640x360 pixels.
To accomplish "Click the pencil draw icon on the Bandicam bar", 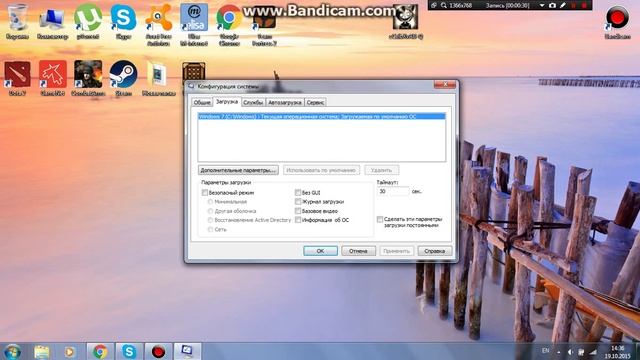I will (563, 5).
